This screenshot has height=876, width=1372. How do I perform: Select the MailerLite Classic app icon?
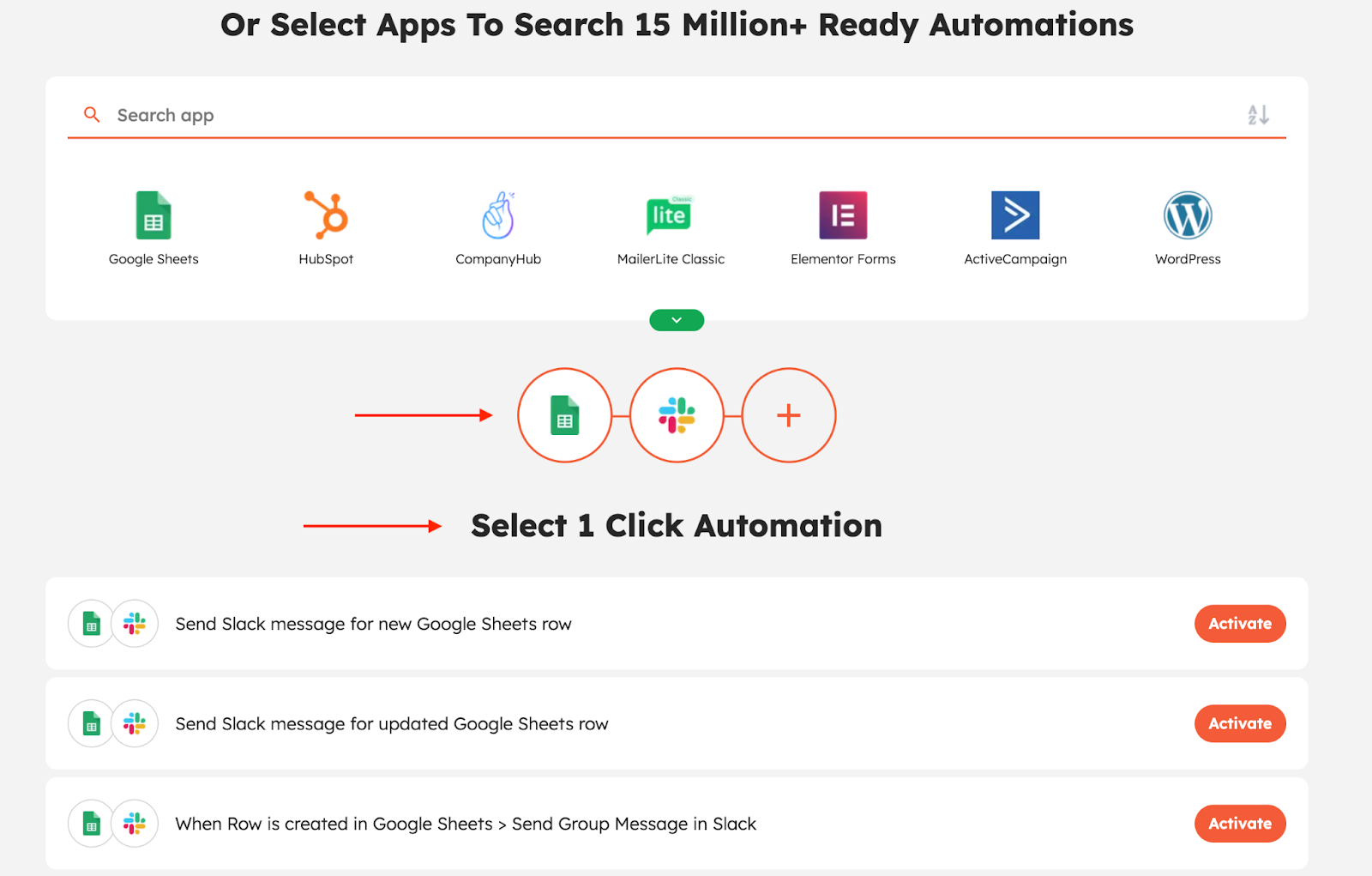click(x=671, y=214)
